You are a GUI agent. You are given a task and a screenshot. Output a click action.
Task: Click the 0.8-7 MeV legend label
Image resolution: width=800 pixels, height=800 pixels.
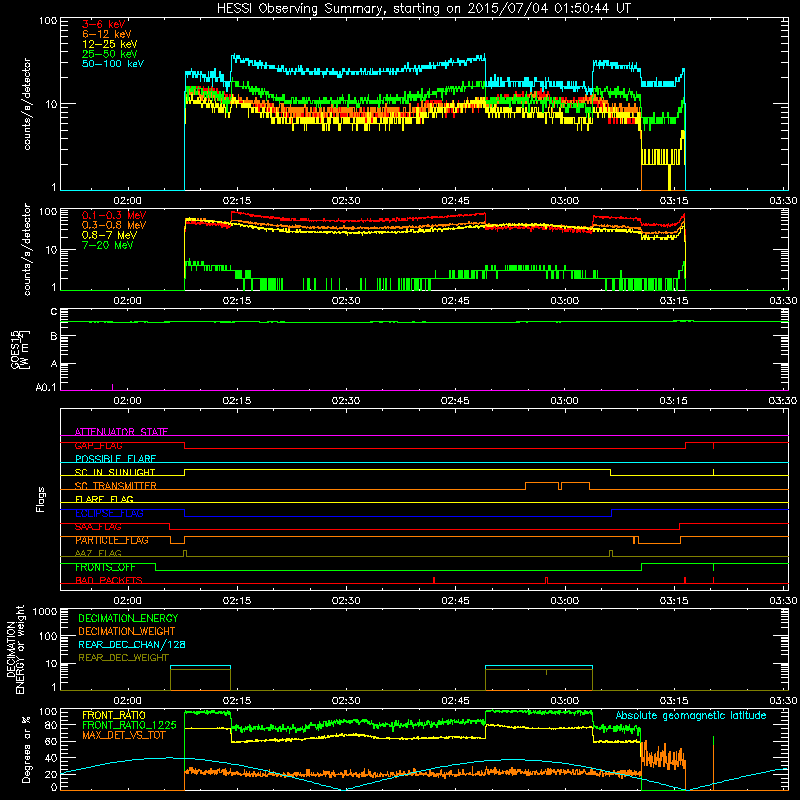pyautogui.click(x=109, y=235)
